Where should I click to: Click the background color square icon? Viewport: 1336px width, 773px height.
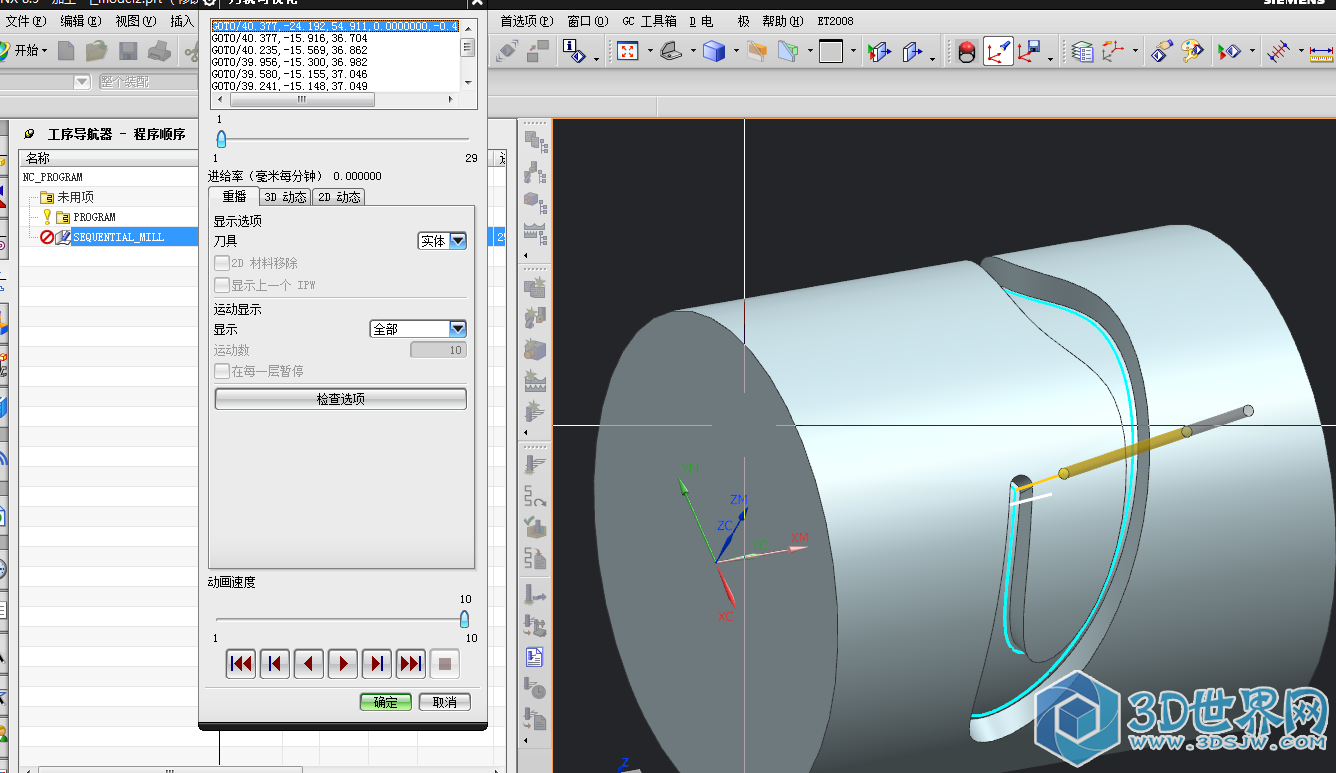tap(831, 51)
